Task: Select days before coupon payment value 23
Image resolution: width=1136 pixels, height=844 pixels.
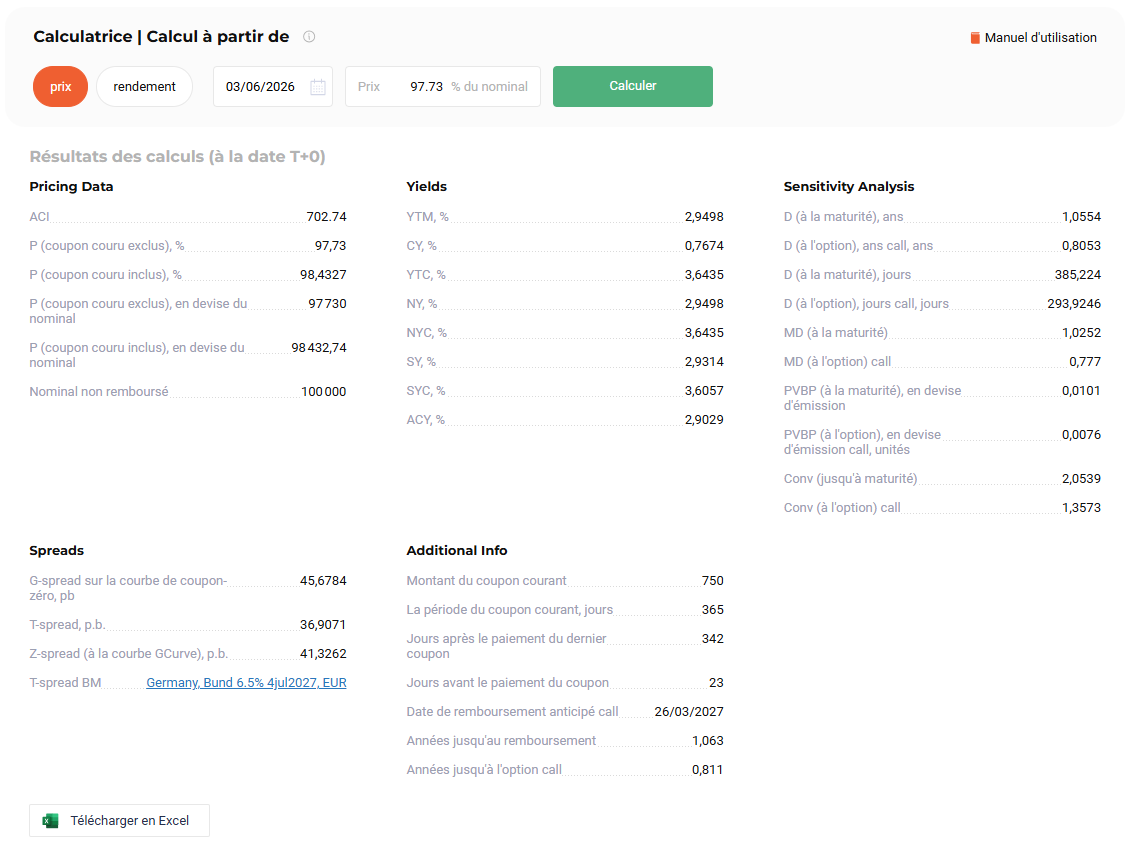Action: [x=716, y=682]
